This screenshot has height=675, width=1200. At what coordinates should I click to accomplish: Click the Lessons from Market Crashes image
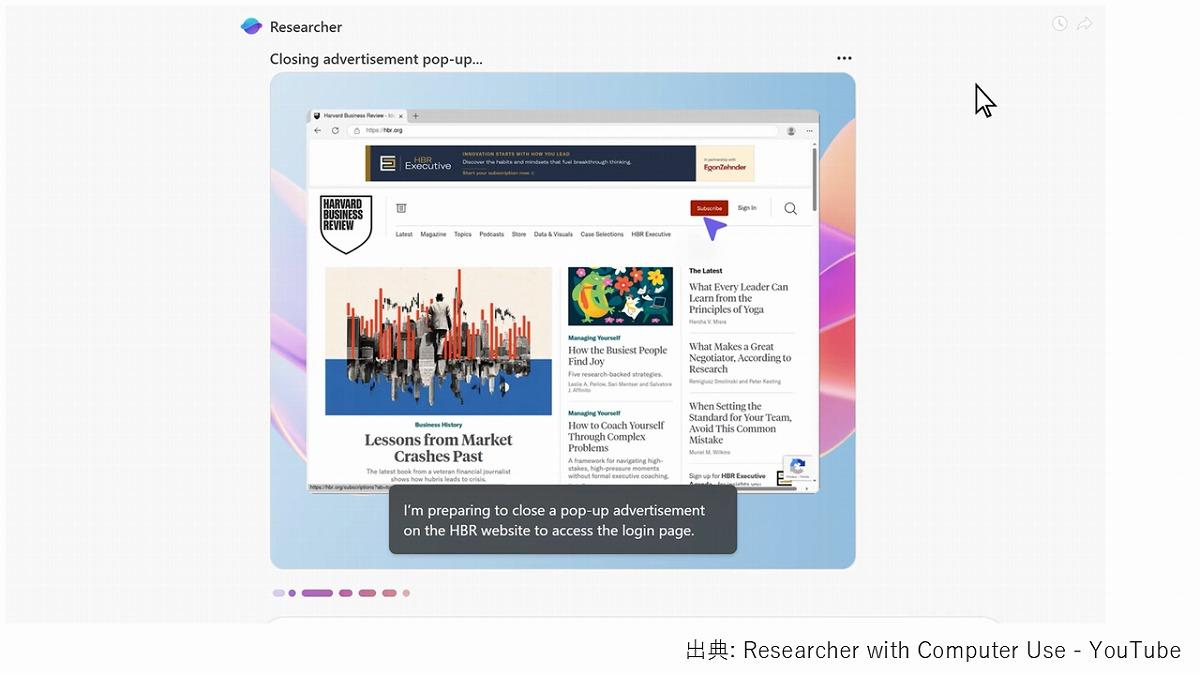pyautogui.click(x=438, y=340)
